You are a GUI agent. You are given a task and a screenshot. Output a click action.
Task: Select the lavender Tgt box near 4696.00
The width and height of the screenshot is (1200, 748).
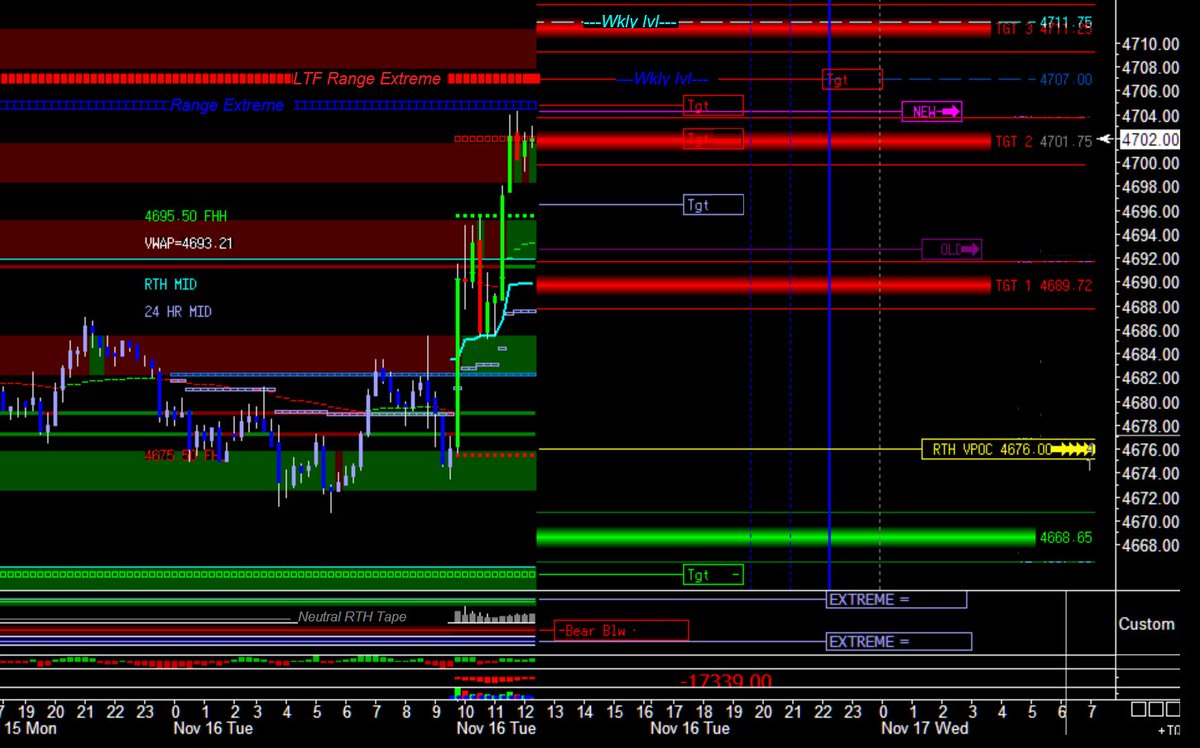713,205
